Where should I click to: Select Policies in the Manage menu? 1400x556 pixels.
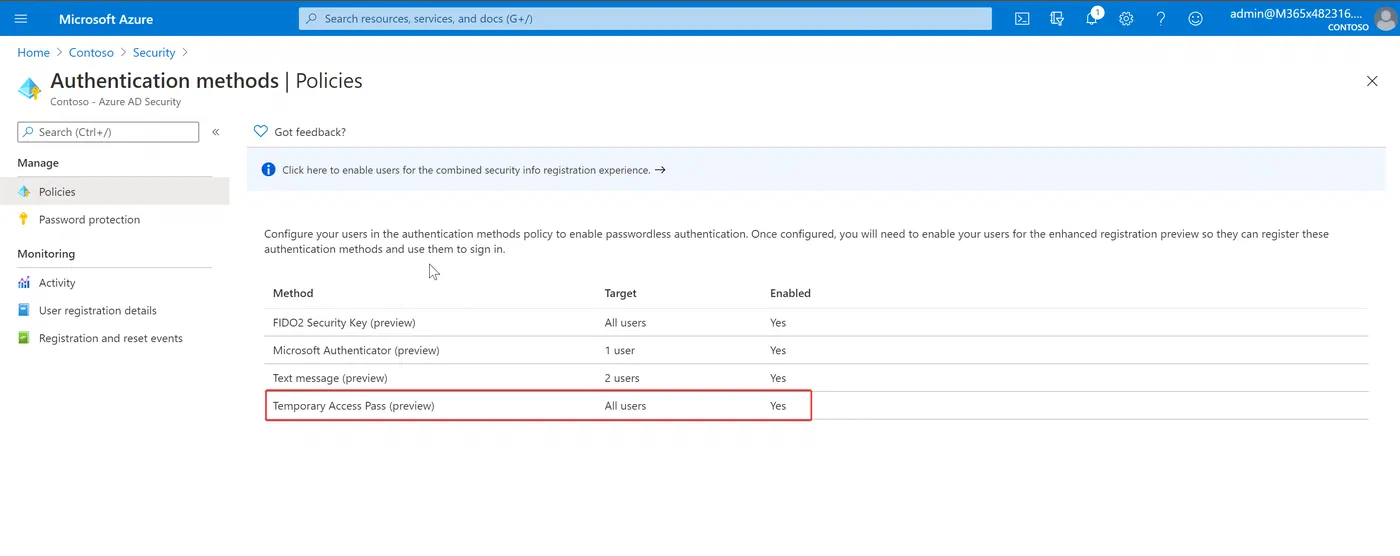pos(115,191)
